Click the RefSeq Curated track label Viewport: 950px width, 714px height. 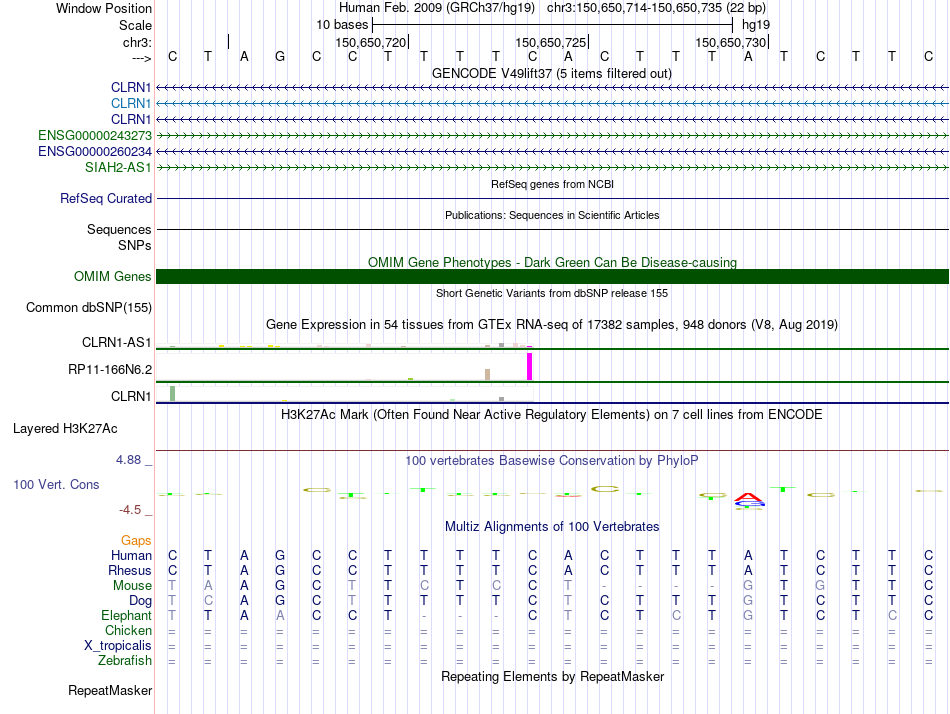coord(106,198)
